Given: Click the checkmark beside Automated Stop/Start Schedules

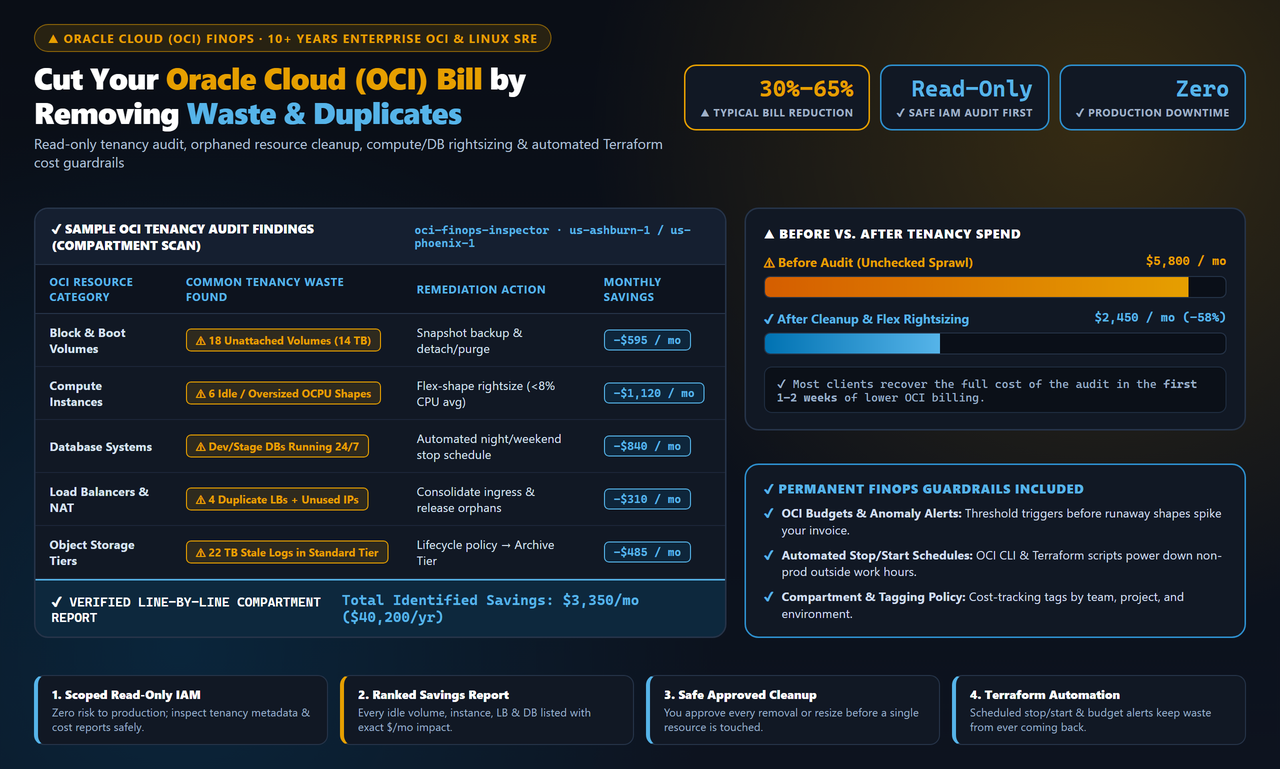Looking at the screenshot, I should pyautogui.click(x=768, y=556).
